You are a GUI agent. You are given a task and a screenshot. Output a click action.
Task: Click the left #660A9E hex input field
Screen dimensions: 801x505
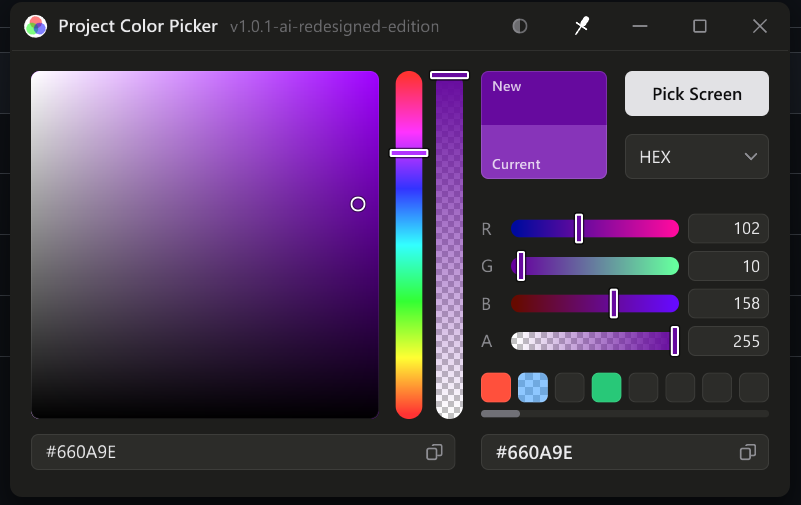243,452
